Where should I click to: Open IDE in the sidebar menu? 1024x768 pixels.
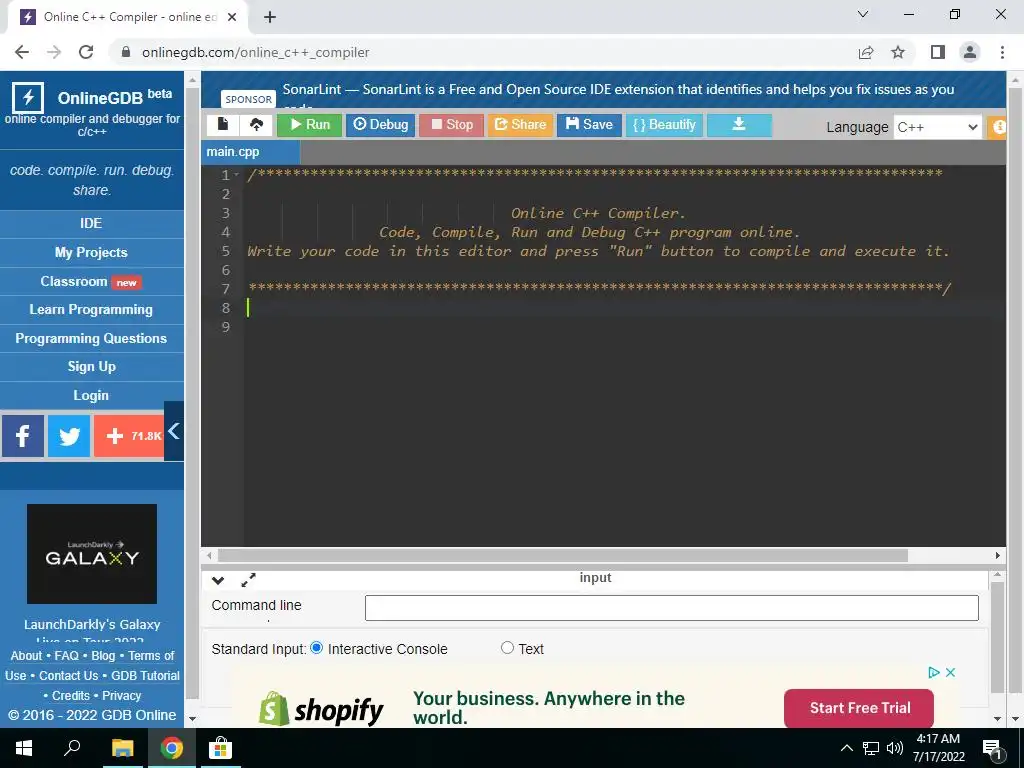[x=91, y=223]
